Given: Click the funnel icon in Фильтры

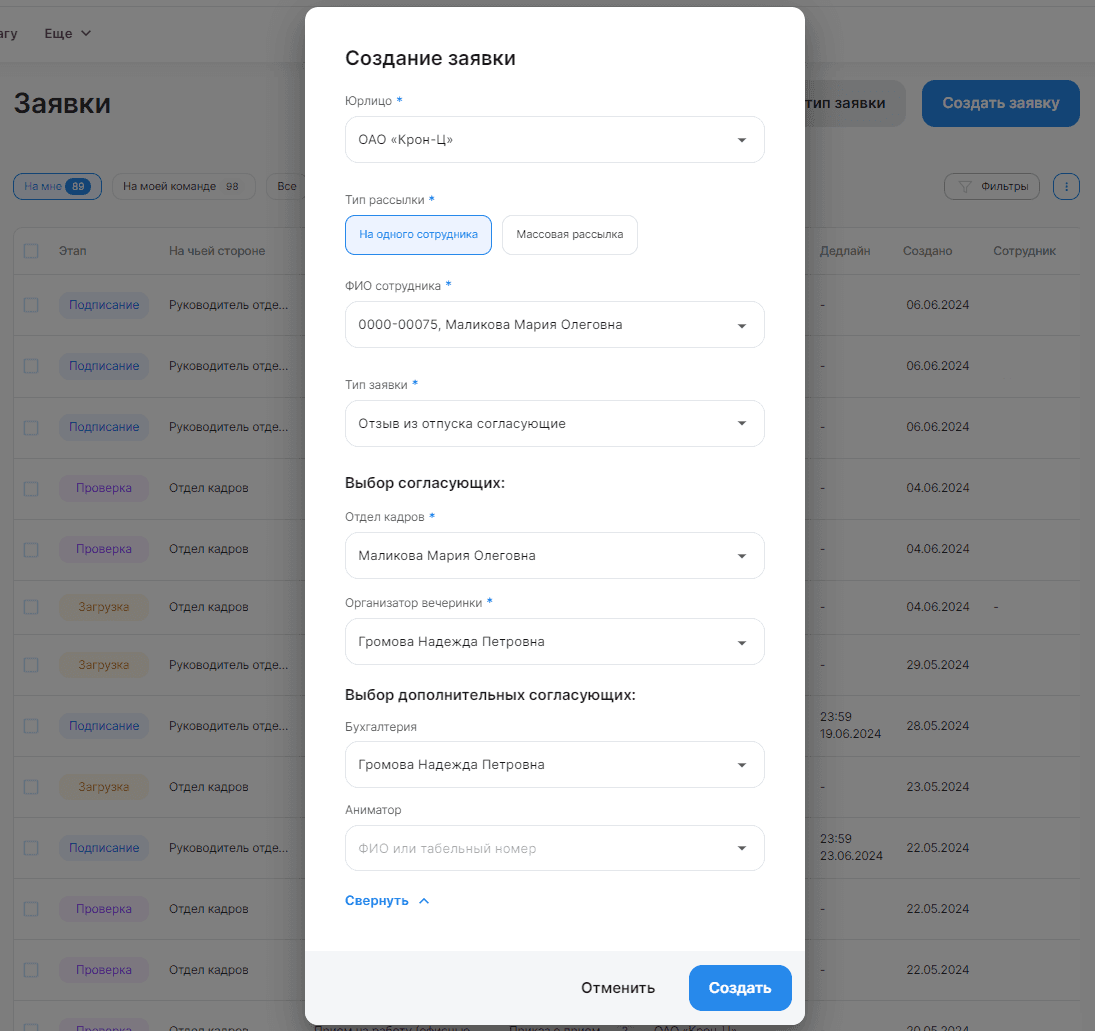Looking at the screenshot, I should [964, 187].
